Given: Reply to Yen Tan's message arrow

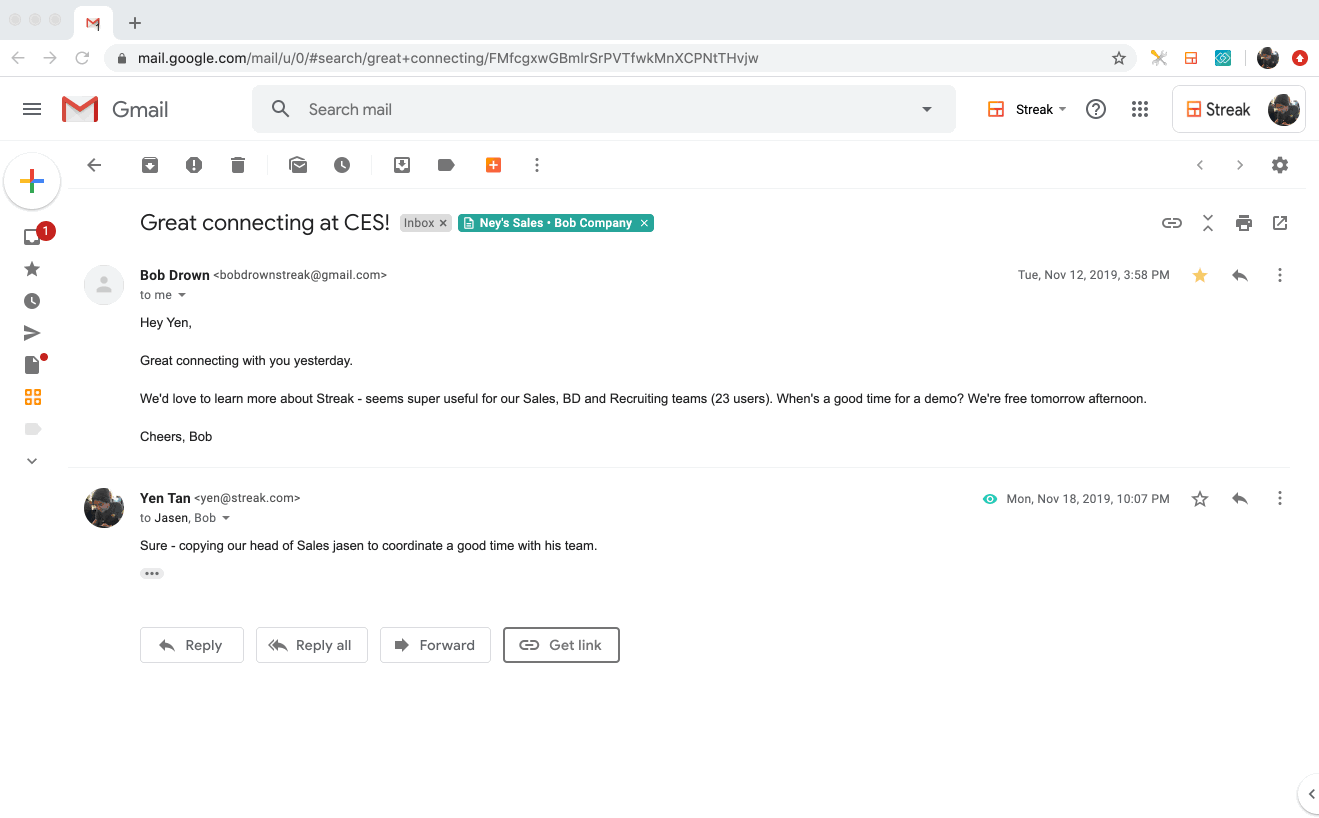Looking at the screenshot, I should click(1240, 498).
